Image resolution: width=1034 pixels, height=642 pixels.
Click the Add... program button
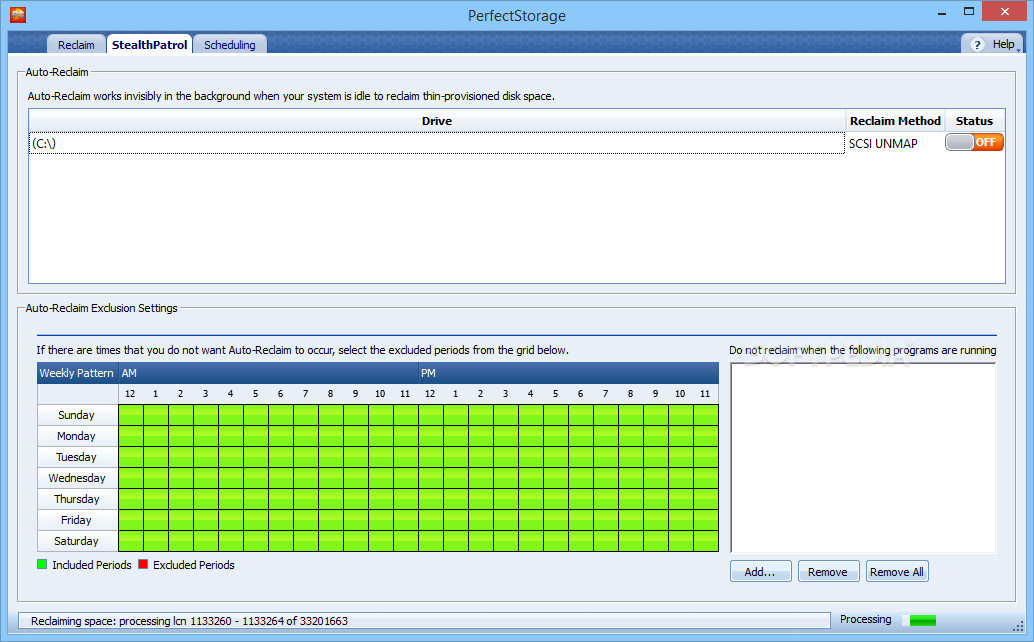[760, 571]
